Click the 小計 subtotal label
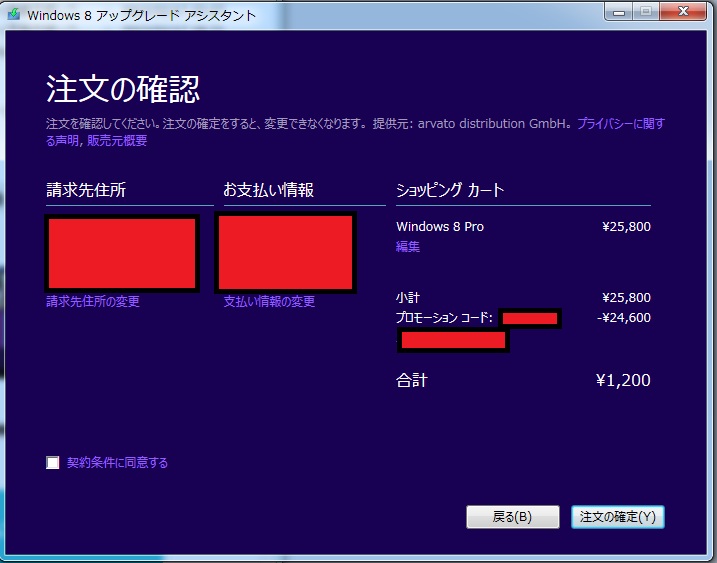Screen dimensions: 717x563 [x=408, y=298]
